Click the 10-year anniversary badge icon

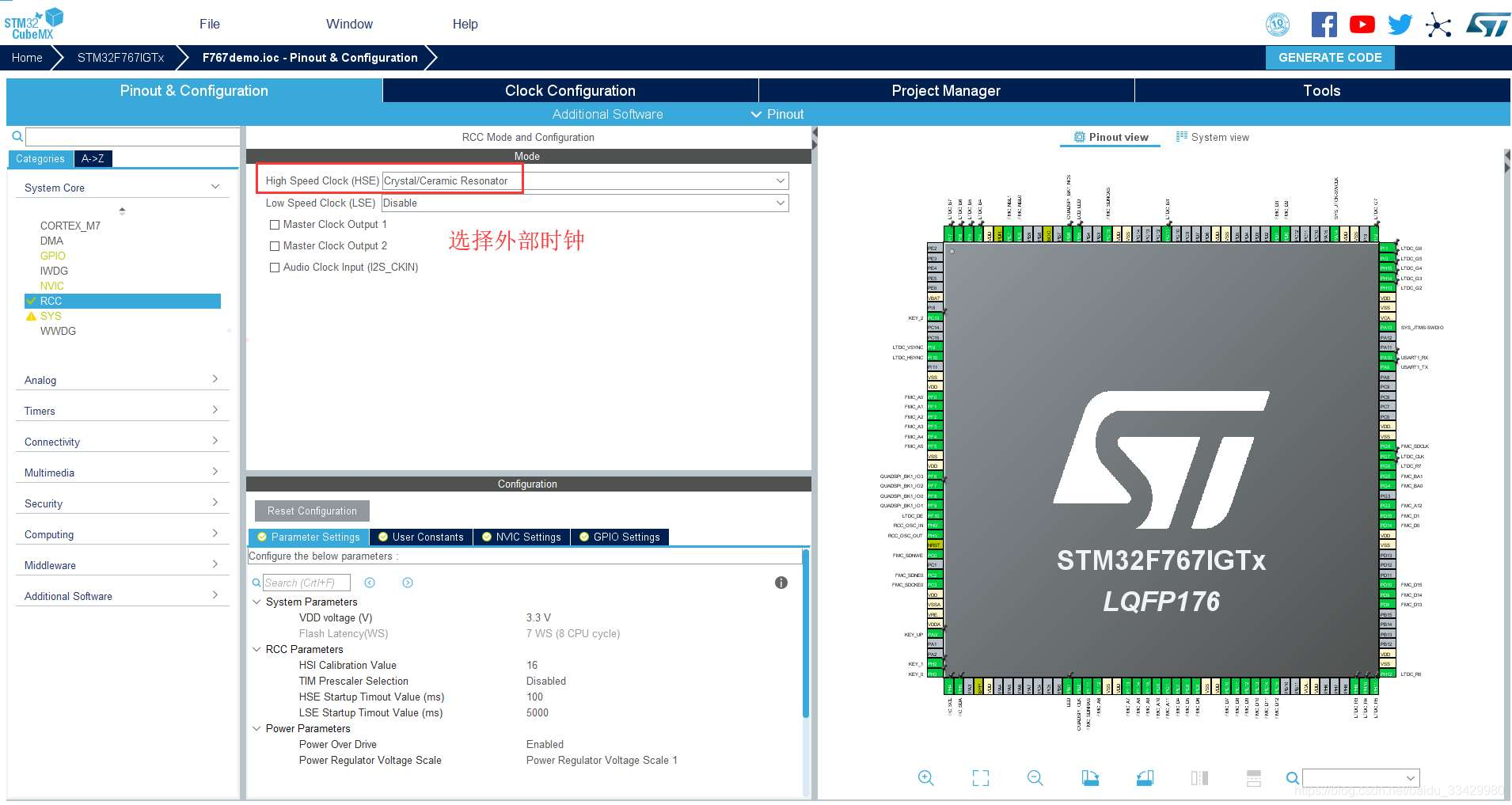click(x=1278, y=25)
